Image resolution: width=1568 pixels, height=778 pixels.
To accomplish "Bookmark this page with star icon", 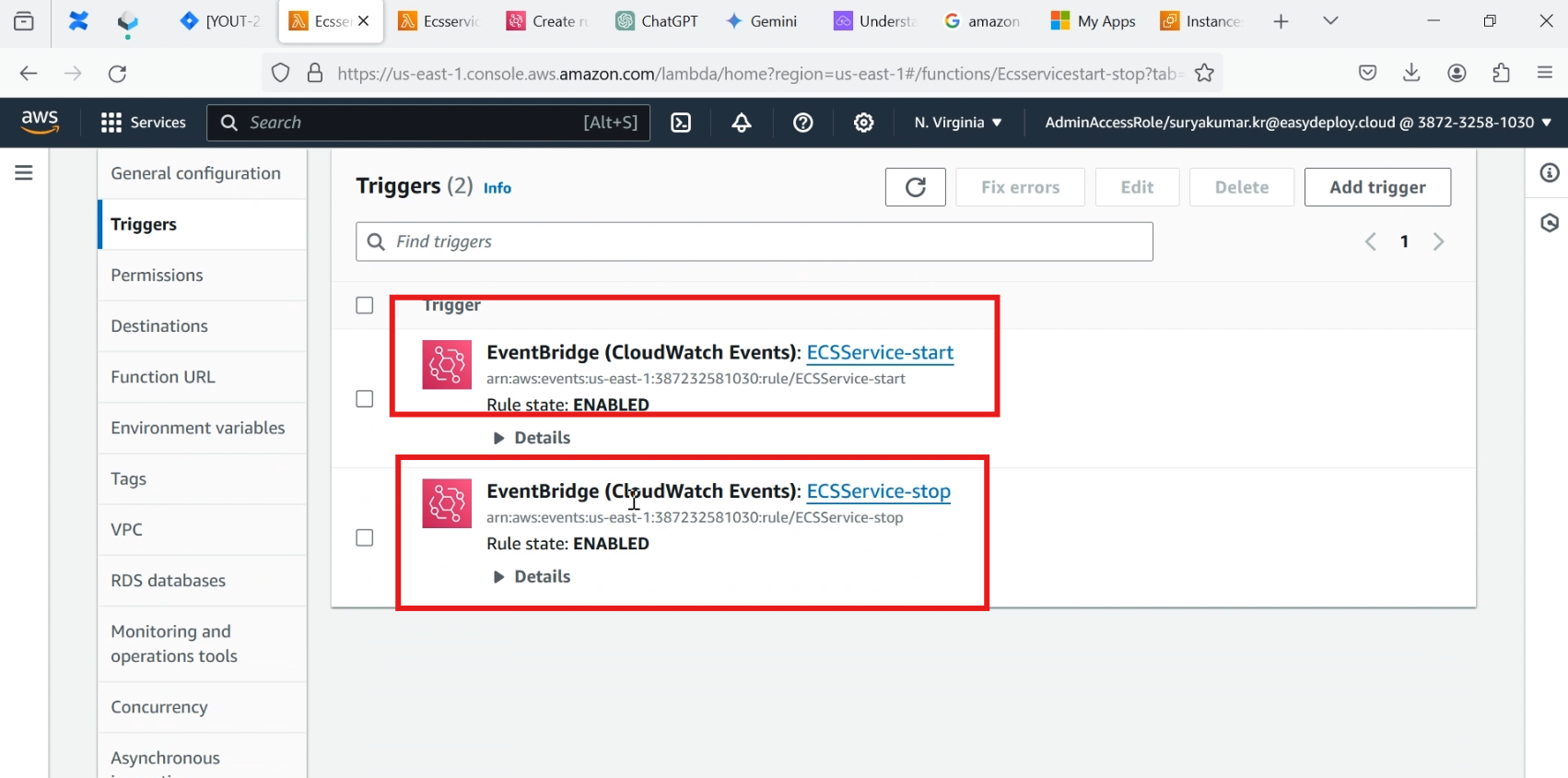I will pyautogui.click(x=1204, y=73).
